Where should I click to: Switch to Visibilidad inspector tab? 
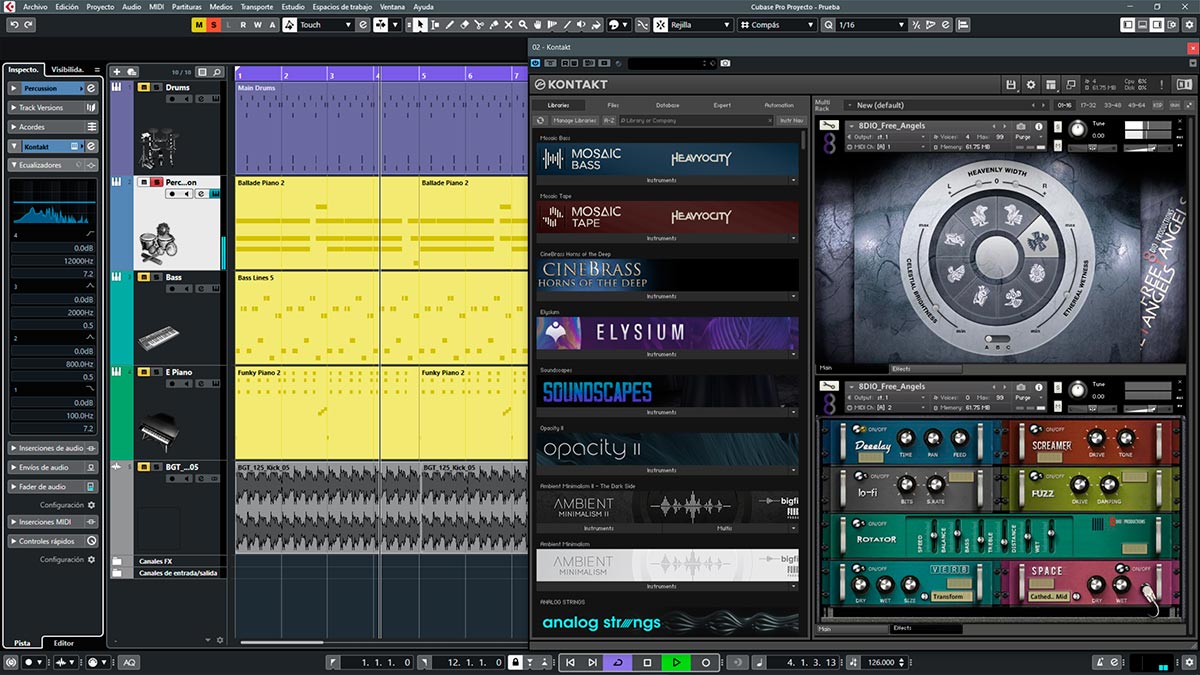coord(68,70)
